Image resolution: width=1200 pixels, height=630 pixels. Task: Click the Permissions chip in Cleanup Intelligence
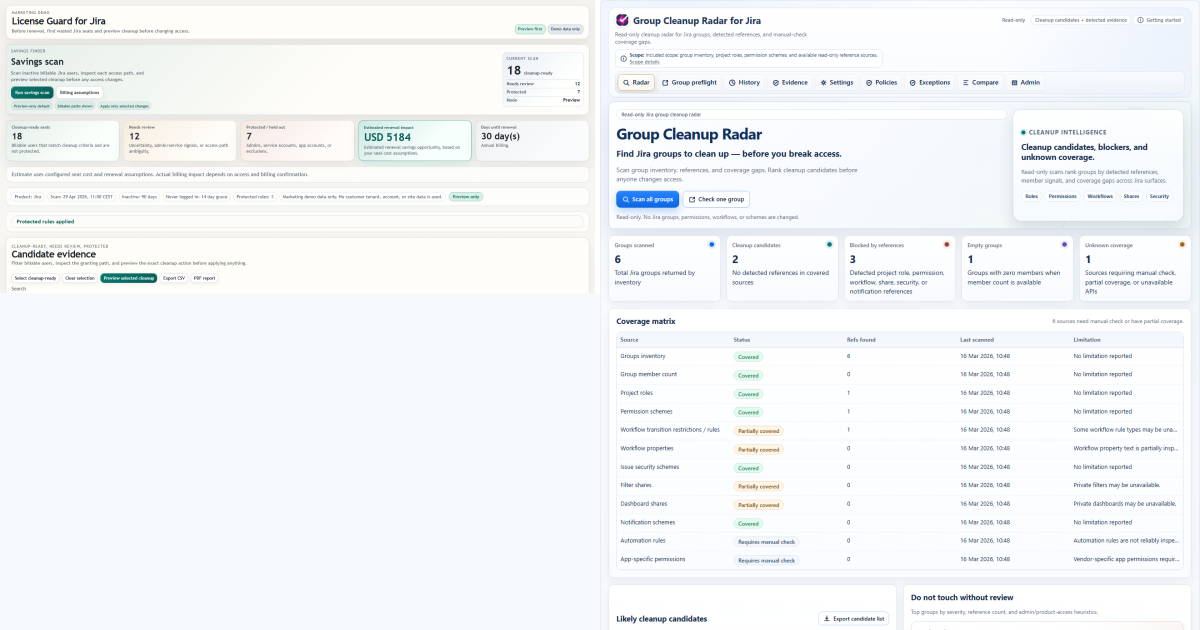coord(1062,196)
